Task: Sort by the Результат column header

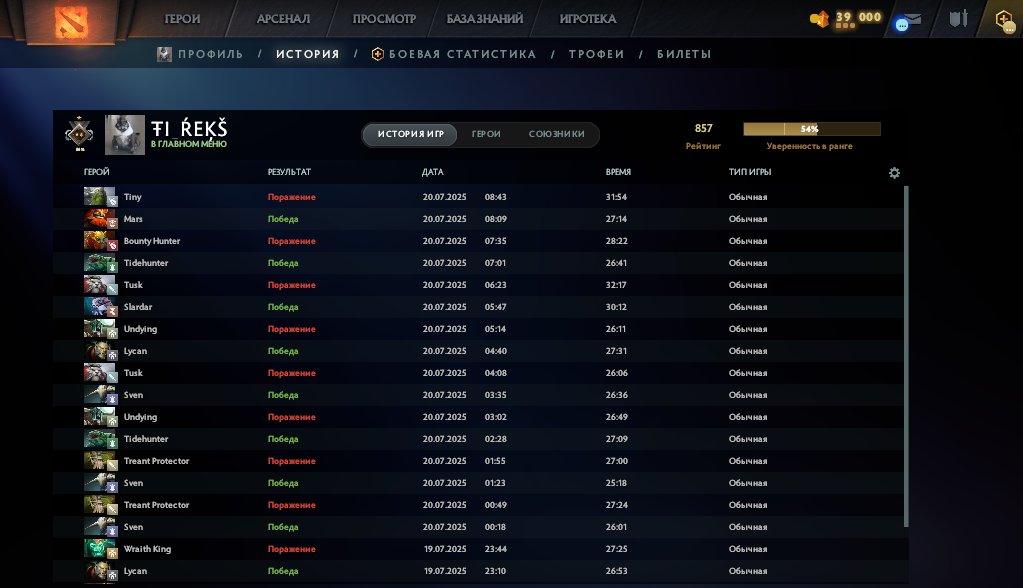Action: 289,172
